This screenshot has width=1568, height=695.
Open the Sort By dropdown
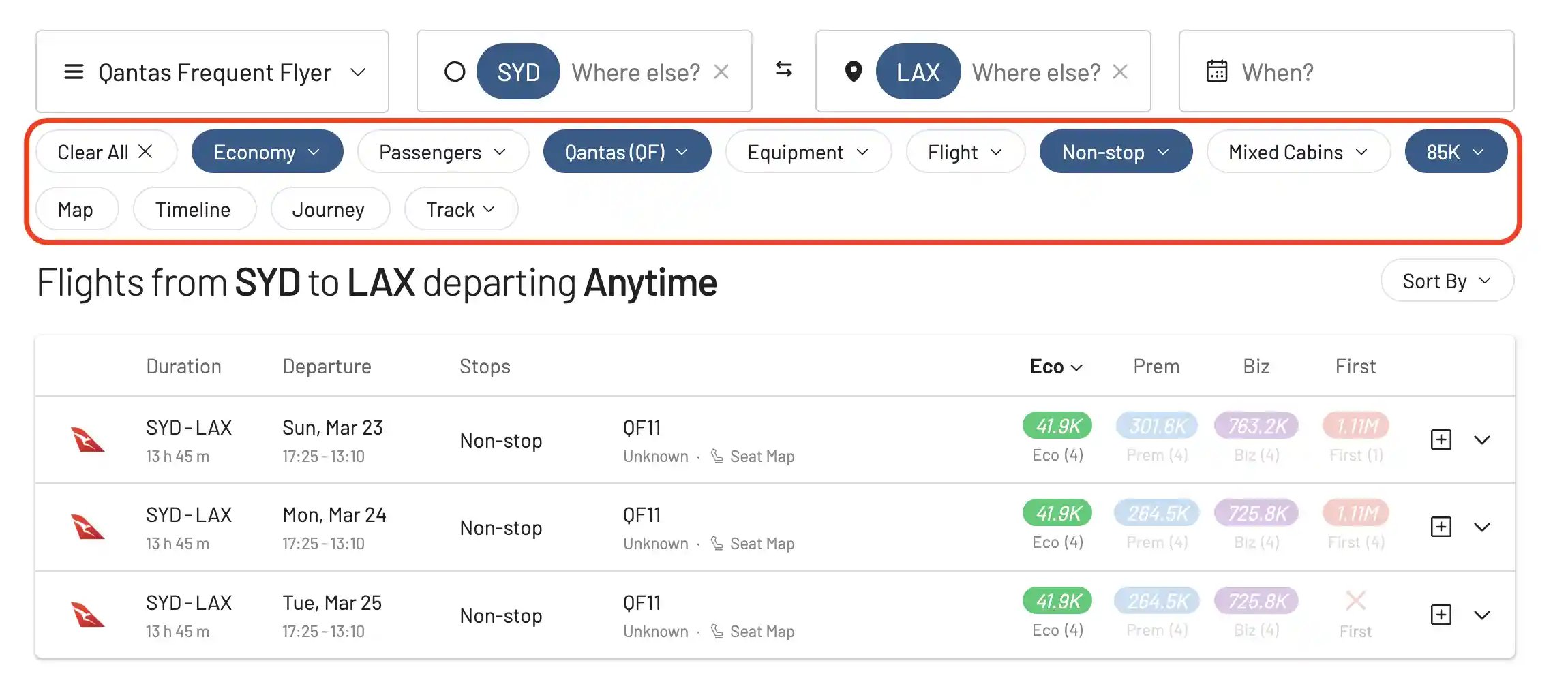pyautogui.click(x=1447, y=281)
